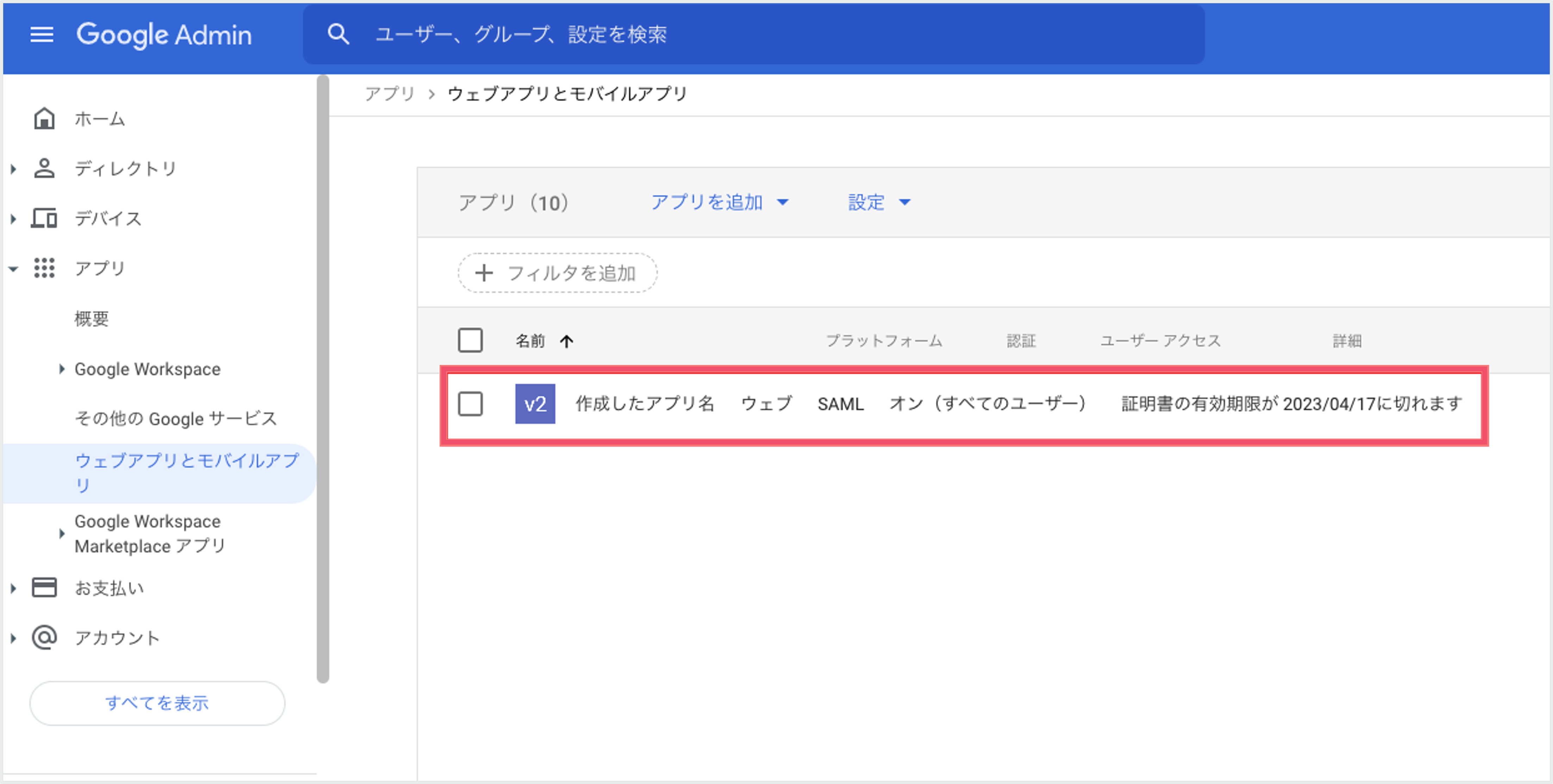Viewport: 1553px width, 784px height.
Task: Click the search magnifier icon
Action: 338,35
